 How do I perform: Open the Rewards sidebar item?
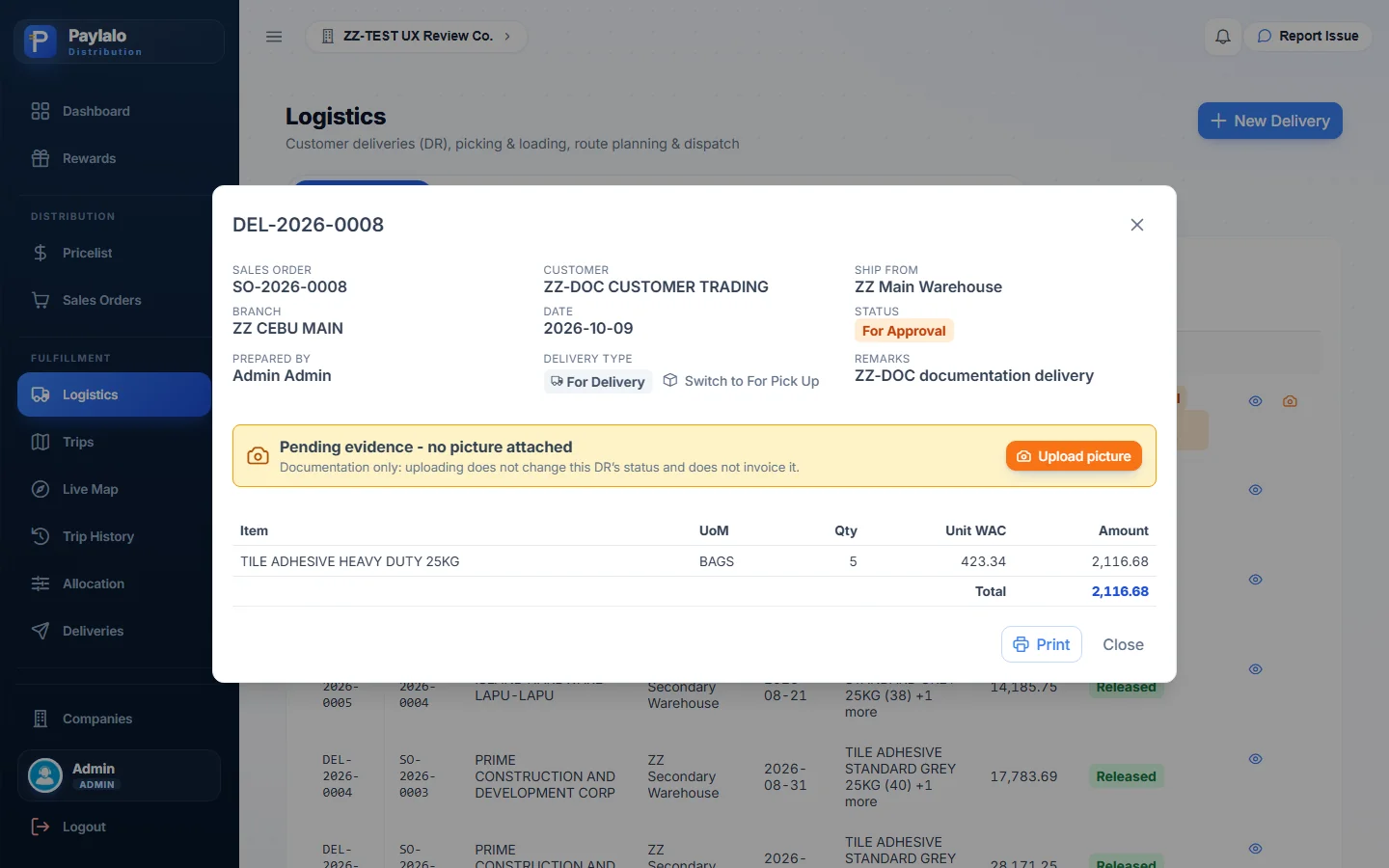(x=114, y=158)
